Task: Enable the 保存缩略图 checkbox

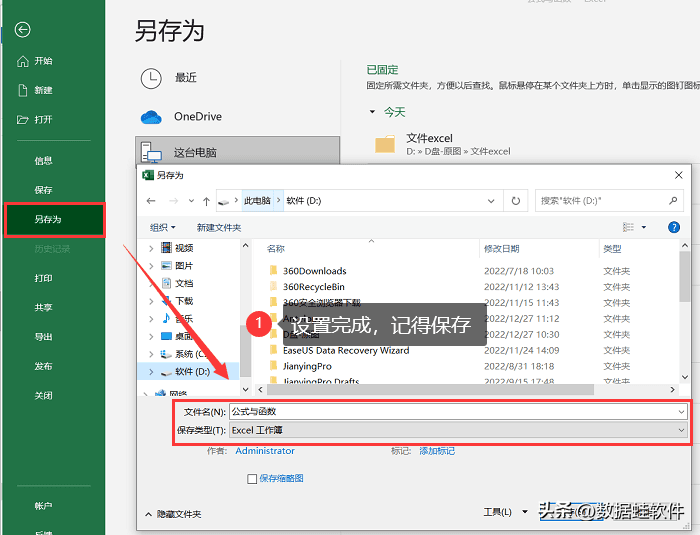Action: [x=252, y=479]
